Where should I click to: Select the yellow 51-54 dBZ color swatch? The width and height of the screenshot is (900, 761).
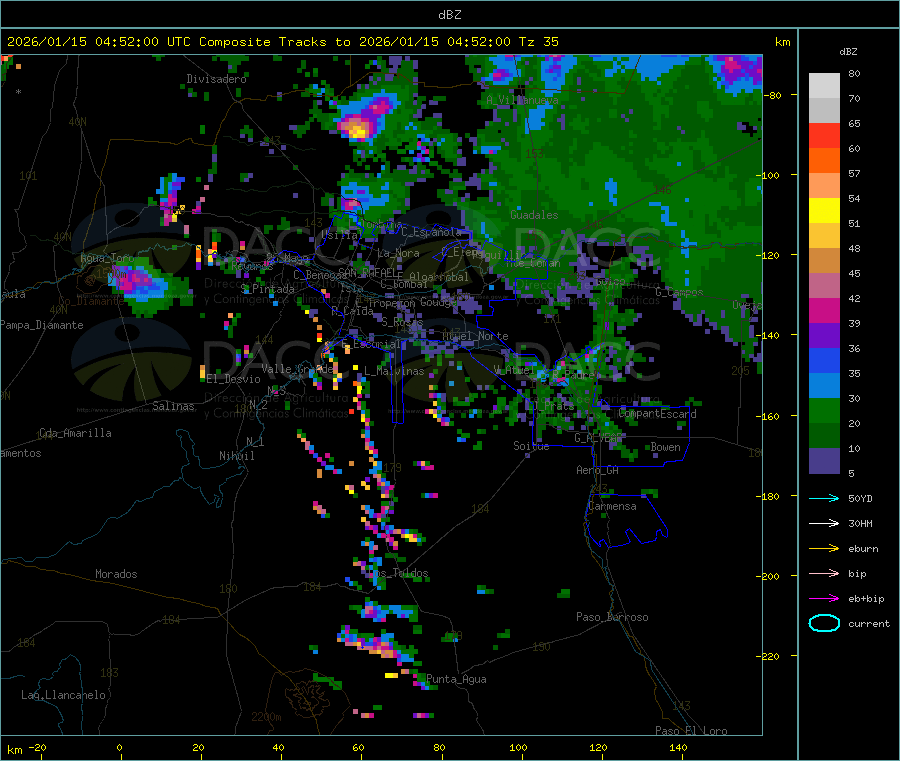click(x=824, y=211)
